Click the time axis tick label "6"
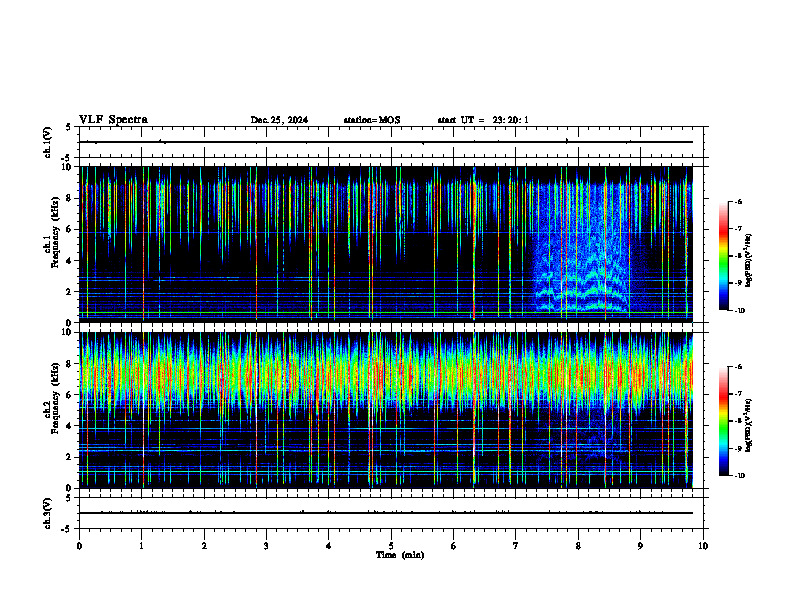792x612 pixels. (x=453, y=546)
